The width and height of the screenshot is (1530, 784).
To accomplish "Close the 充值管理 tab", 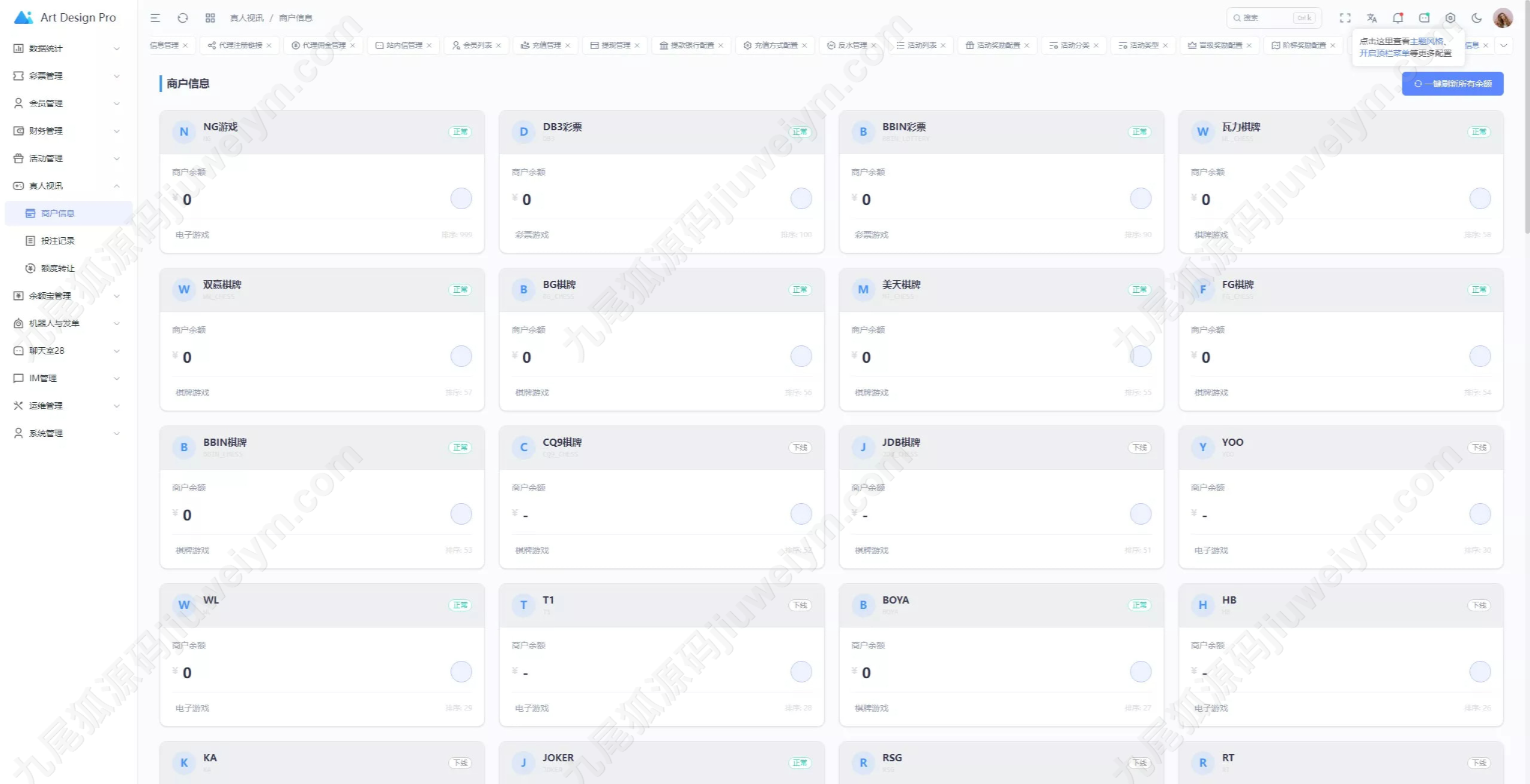I will pyautogui.click(x=568, y=45).
